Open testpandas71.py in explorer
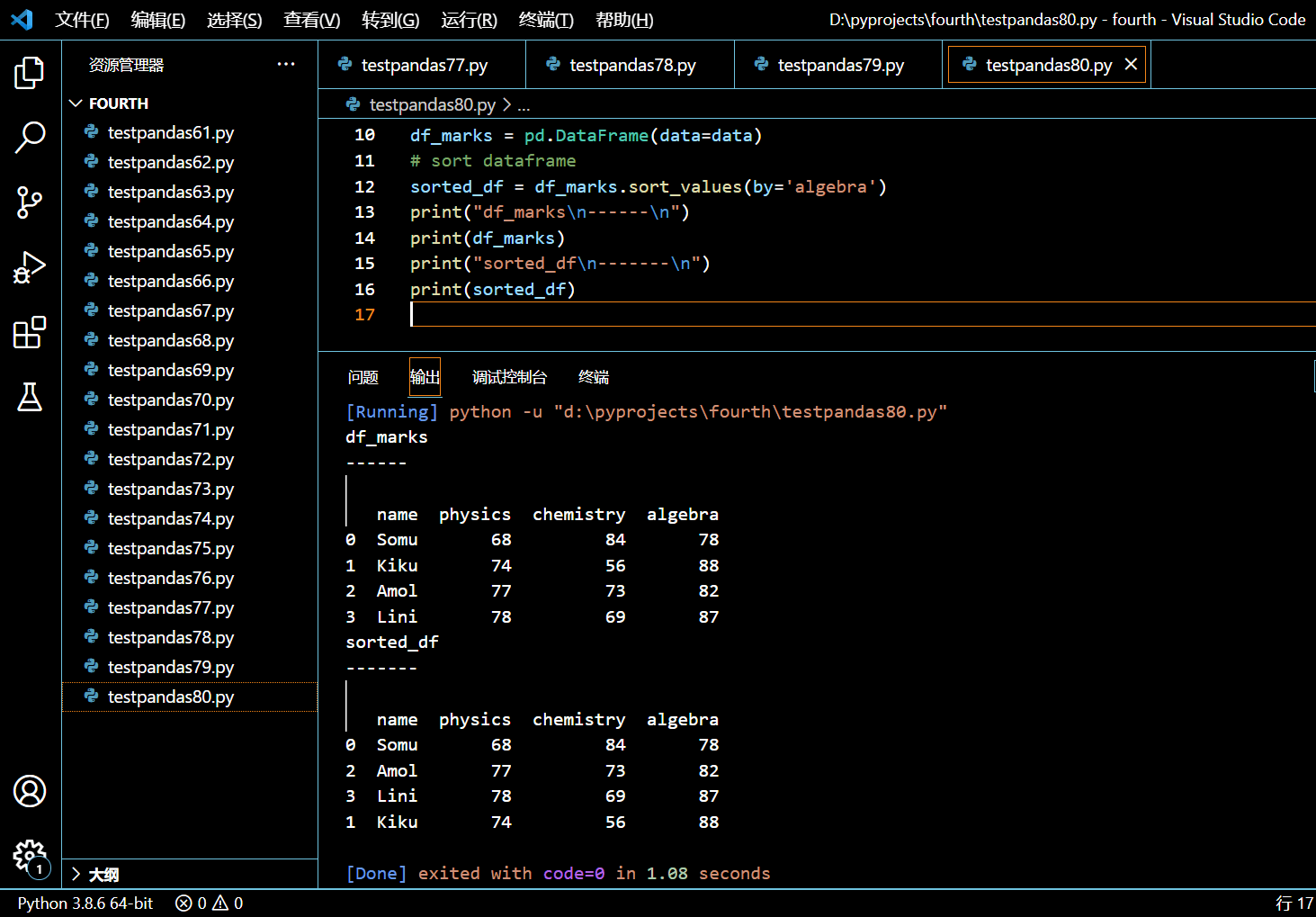The image size is (1316, 917). click(189, 430)
